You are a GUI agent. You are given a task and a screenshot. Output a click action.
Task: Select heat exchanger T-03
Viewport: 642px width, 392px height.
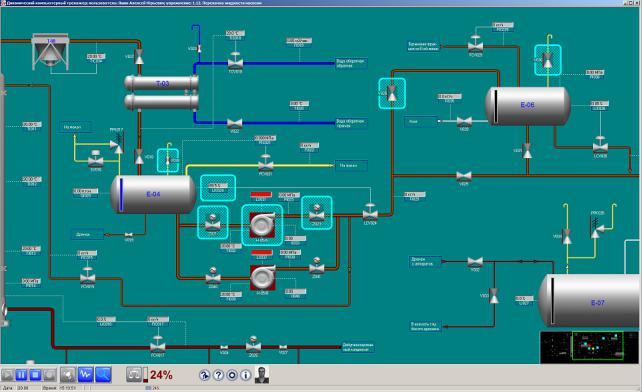(162, 93)
